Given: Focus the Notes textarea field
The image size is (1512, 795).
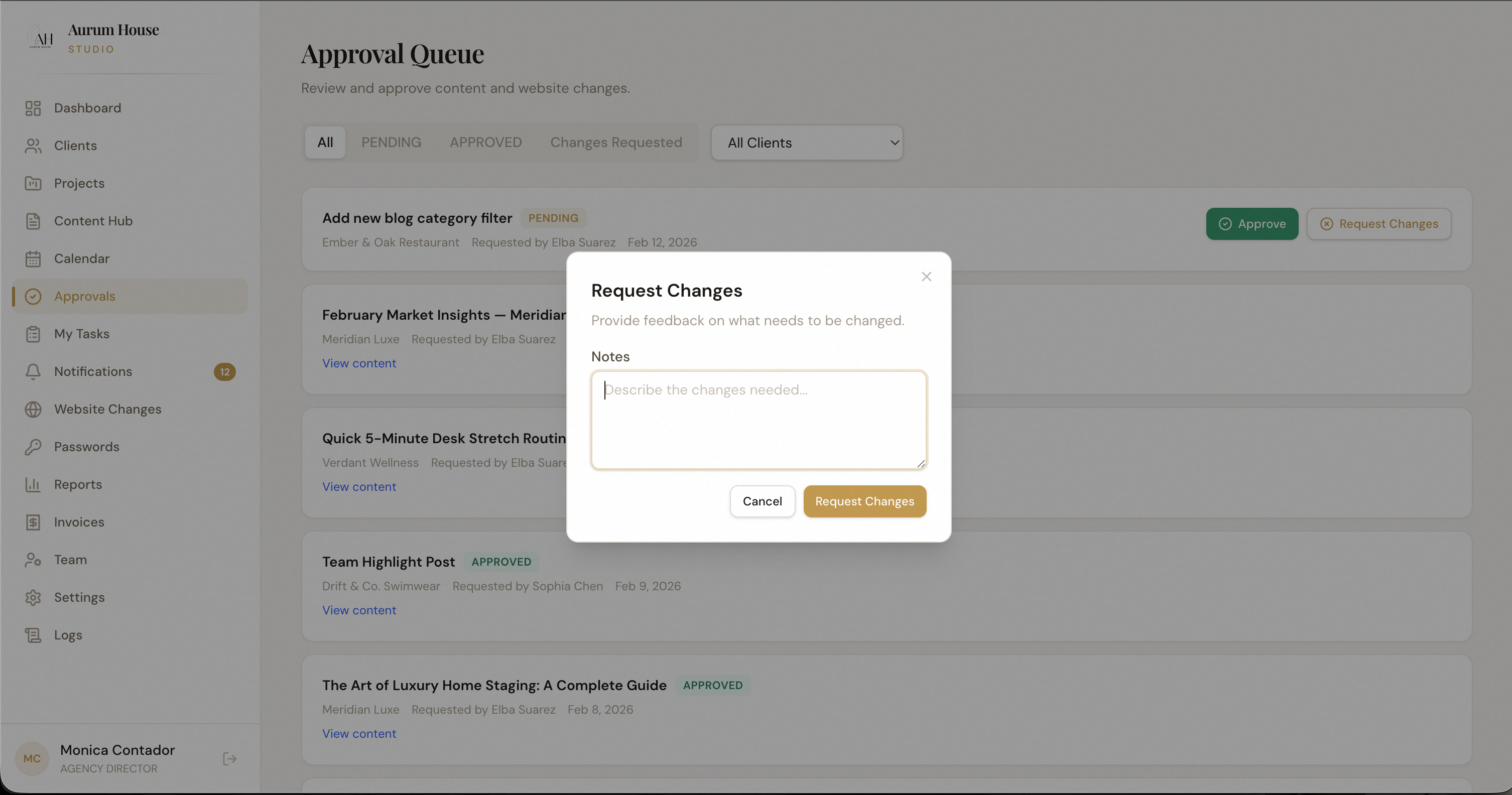Looking at the screenshot, I should (759, 420).
